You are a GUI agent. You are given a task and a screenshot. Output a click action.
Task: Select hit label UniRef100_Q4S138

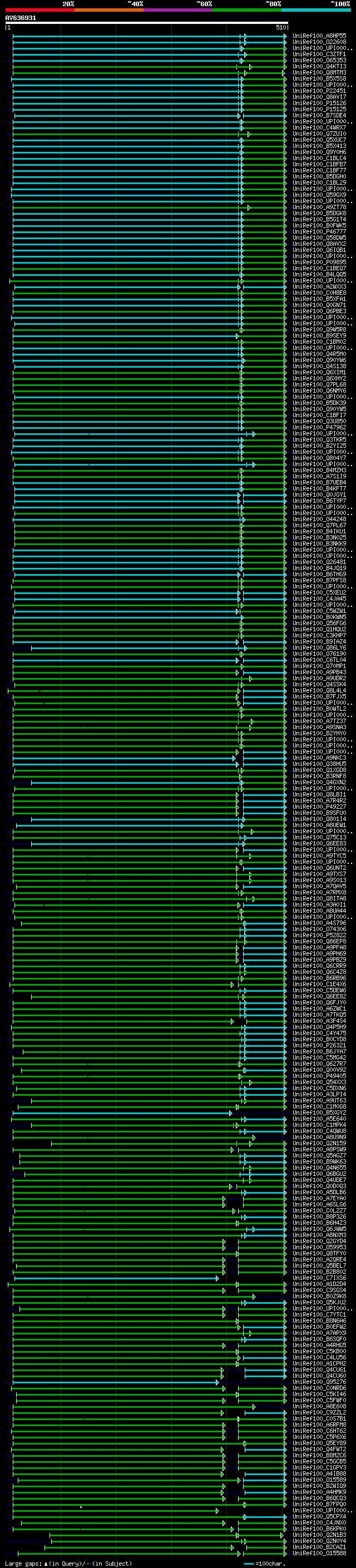point(319,367)
